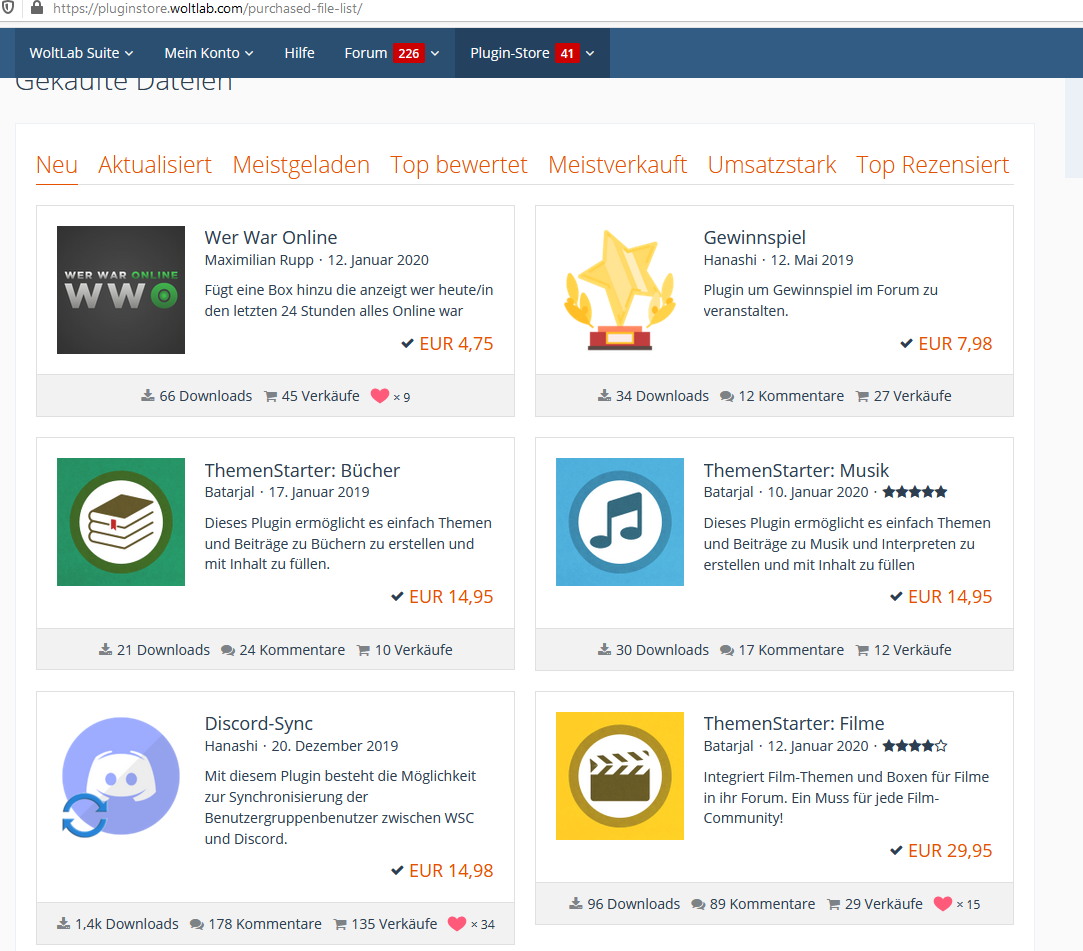1083x951 pixels.
Task: Click the heart icon on Wer War Online
Action: (379, 396)
